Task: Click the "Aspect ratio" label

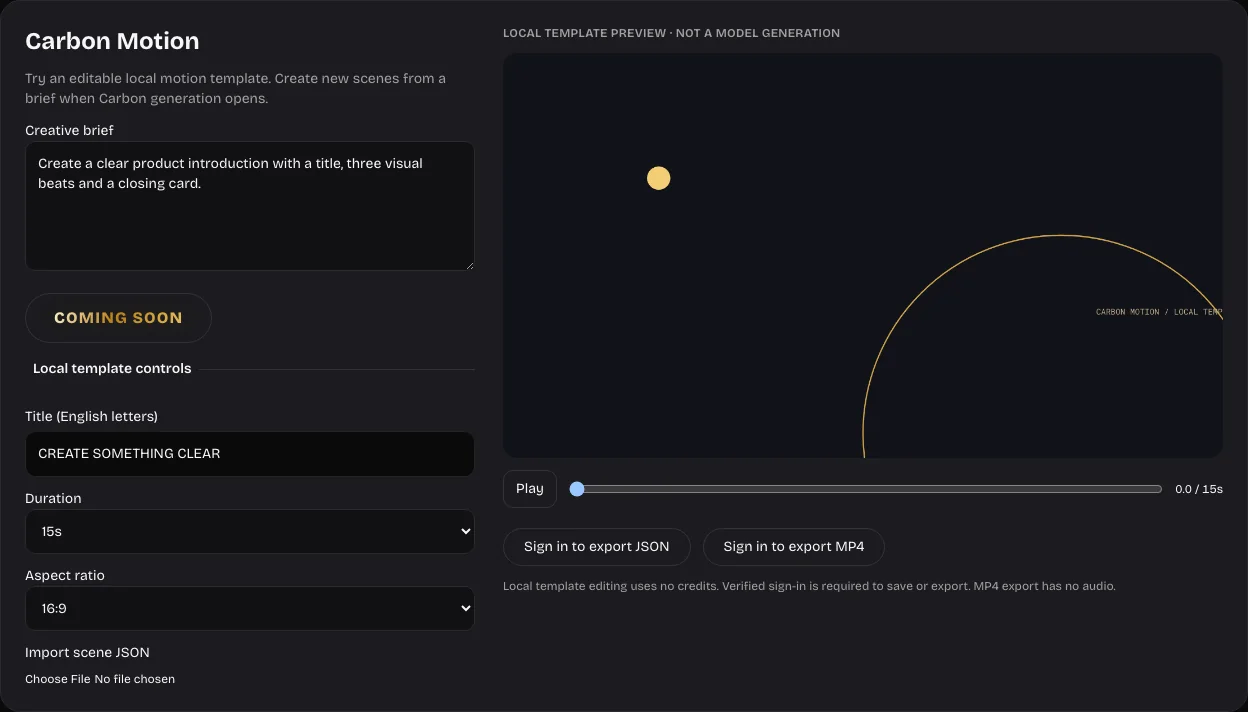Action: point(65,576)
